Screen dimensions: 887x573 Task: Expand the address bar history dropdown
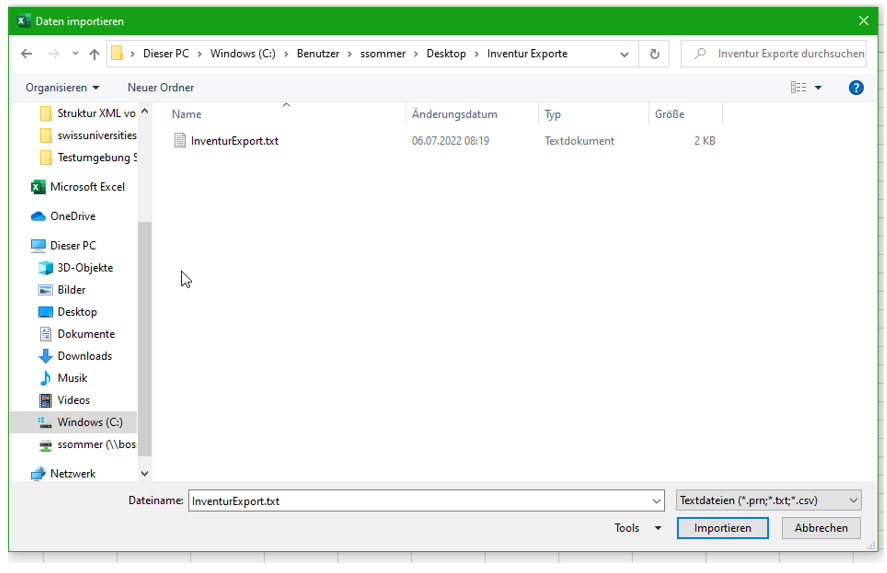pyautogui.click(x=625, y=54)
